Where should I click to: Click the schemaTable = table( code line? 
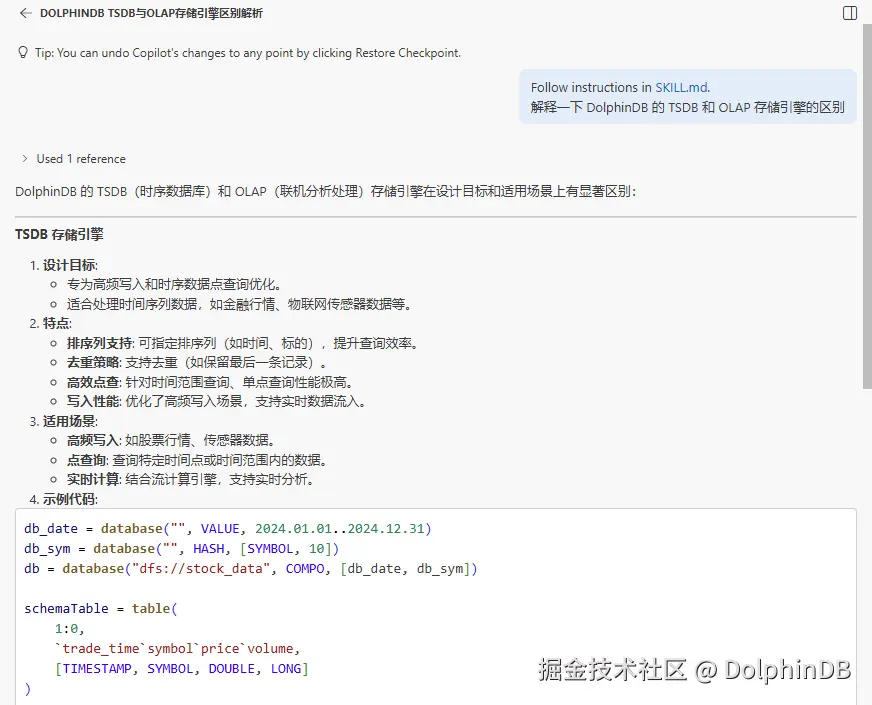tap(101, 609)
